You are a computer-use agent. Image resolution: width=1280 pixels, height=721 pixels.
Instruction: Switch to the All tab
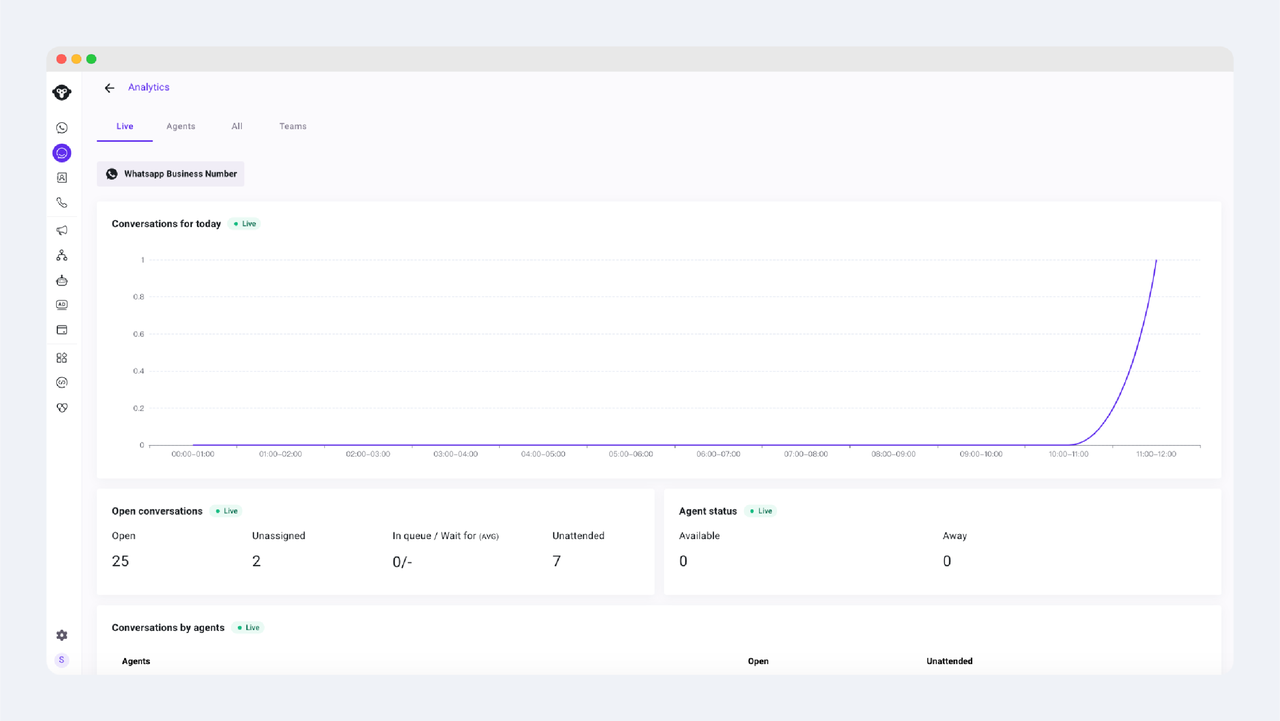237,126
